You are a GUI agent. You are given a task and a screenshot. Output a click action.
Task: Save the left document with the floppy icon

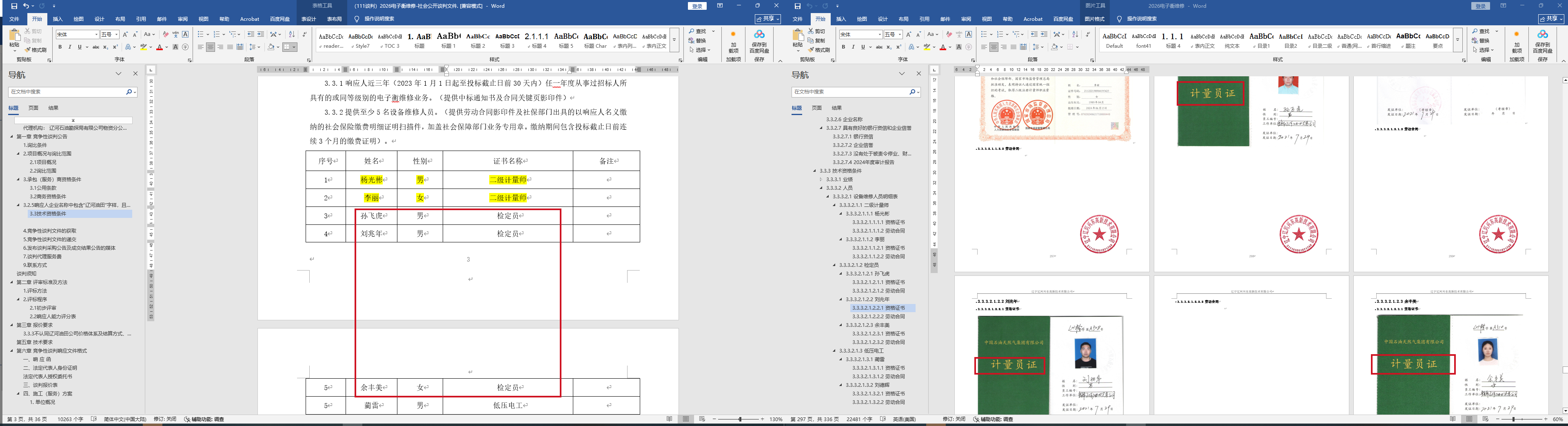(14, 6)
